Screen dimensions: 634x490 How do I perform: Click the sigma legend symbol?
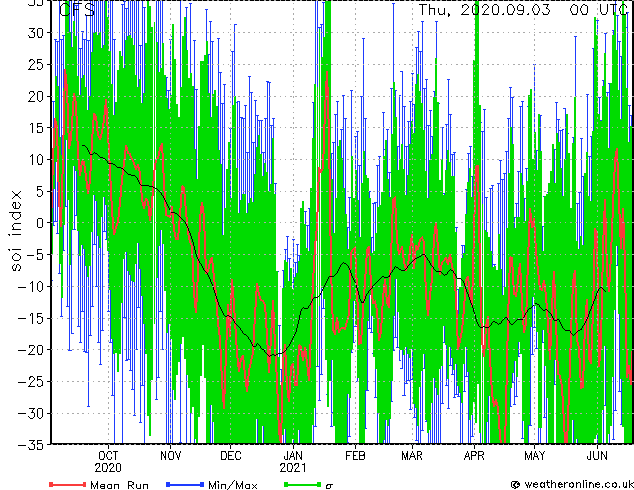coord(329,486)
